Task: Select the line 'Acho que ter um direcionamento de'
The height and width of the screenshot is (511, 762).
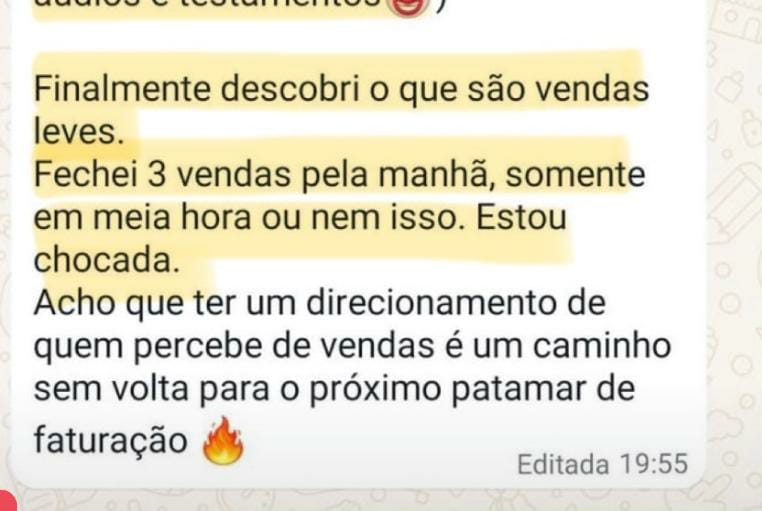Action: [x=320, y=303]
